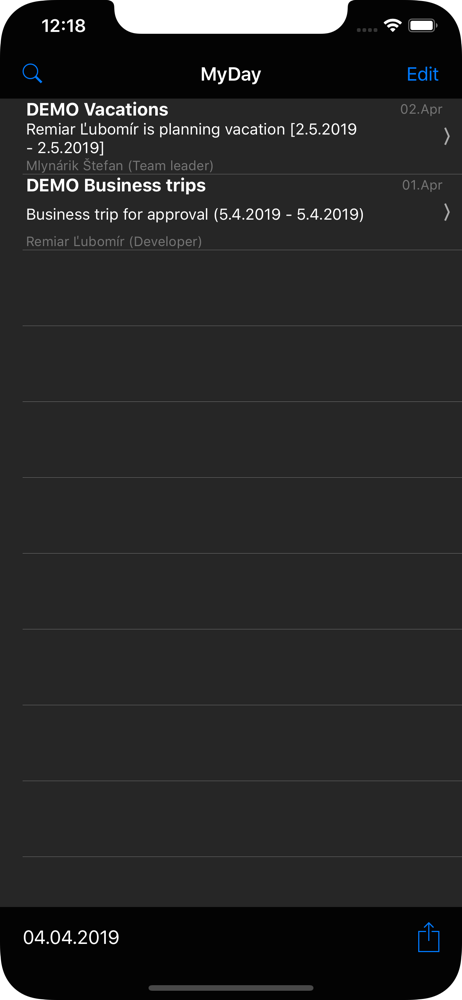Image resolution: width=462 pixels, height=1000 pixels.
Task: Tap the MyDay title in navigation bar
Action: coord(230,75)
